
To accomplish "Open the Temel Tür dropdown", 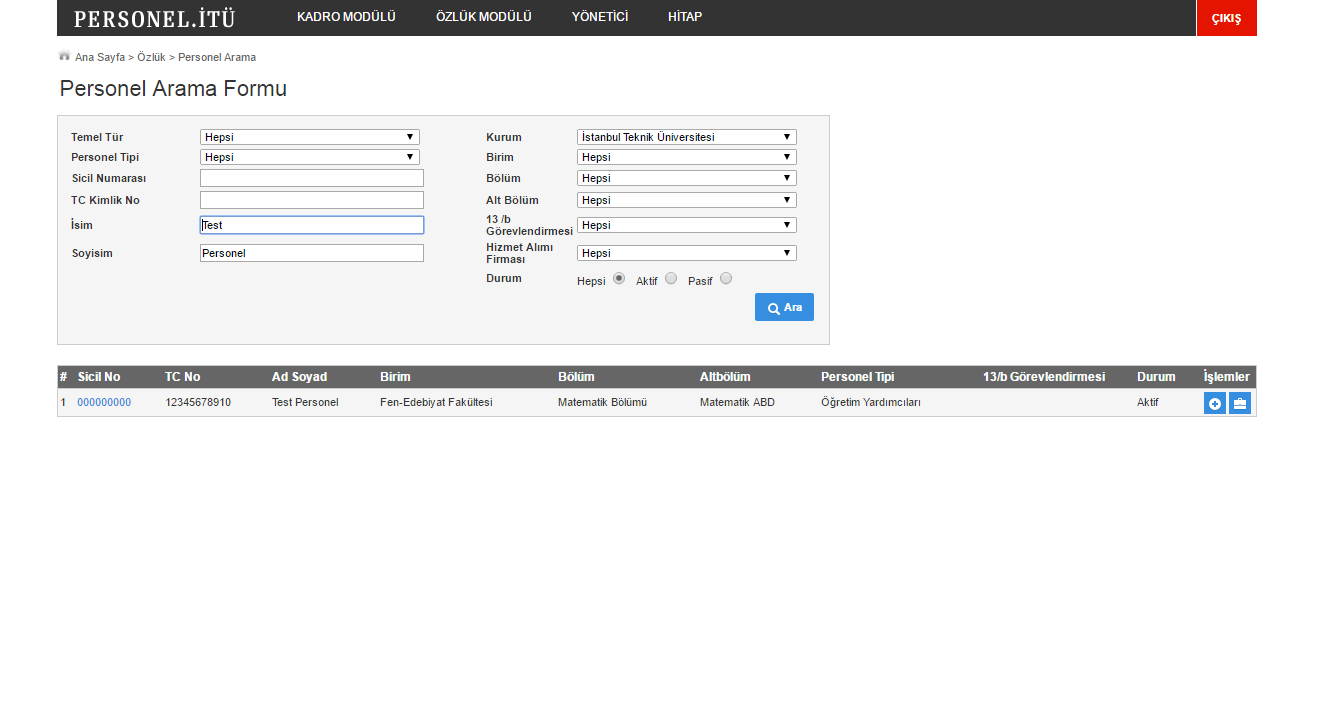I will pos(309,137).
